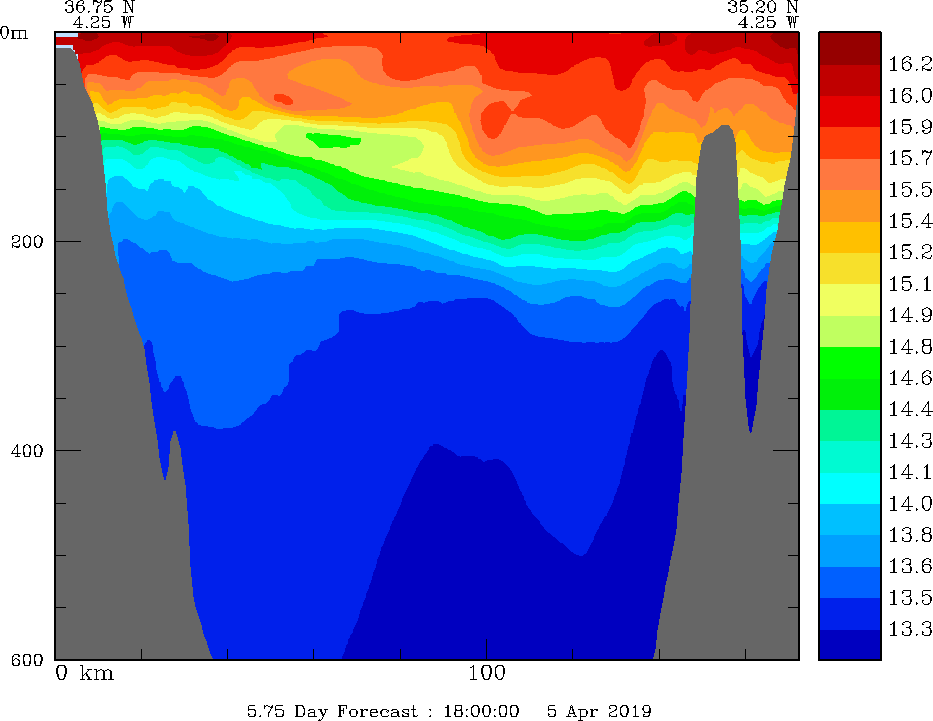The width and height of the screenshot is (933, 721).
Task: Click the 14.8 colorbar value
Action: click(x=910, y=346)
